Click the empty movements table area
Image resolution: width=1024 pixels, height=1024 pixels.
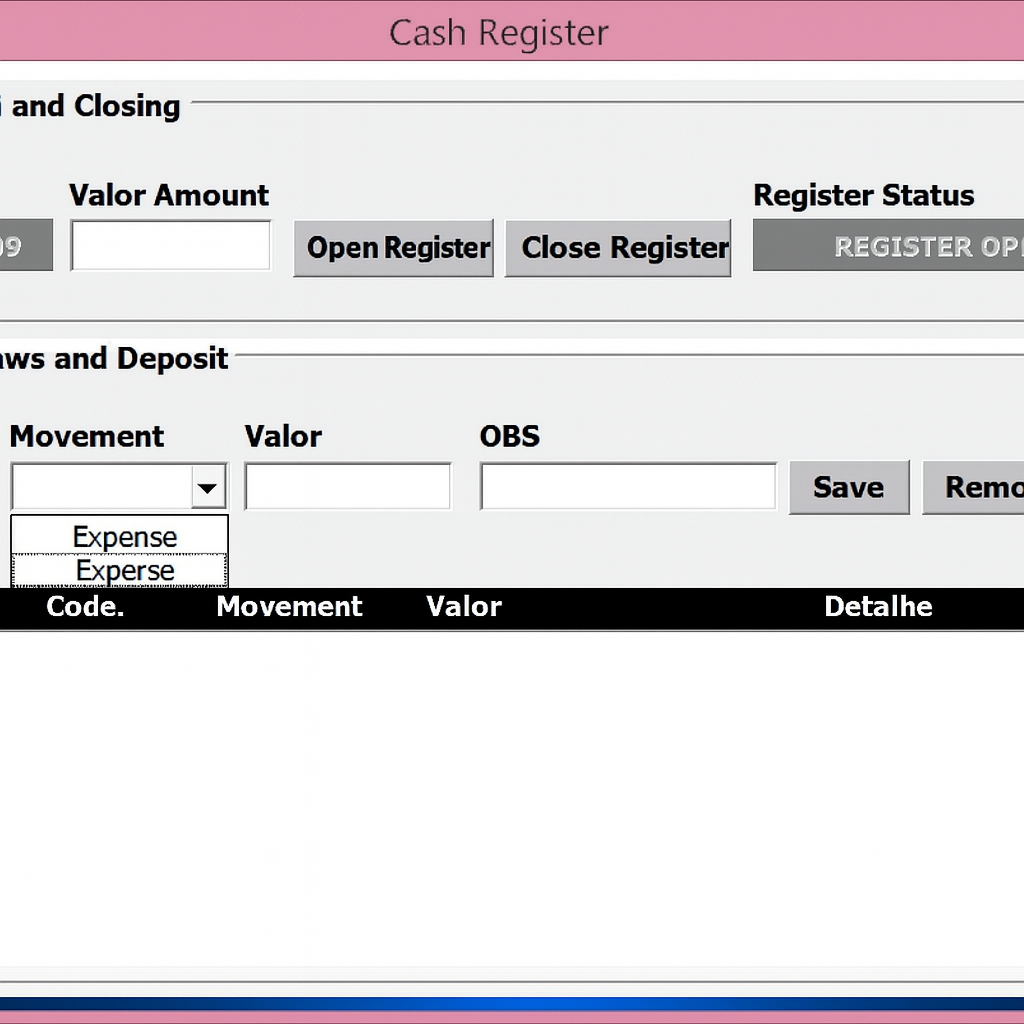512,800
